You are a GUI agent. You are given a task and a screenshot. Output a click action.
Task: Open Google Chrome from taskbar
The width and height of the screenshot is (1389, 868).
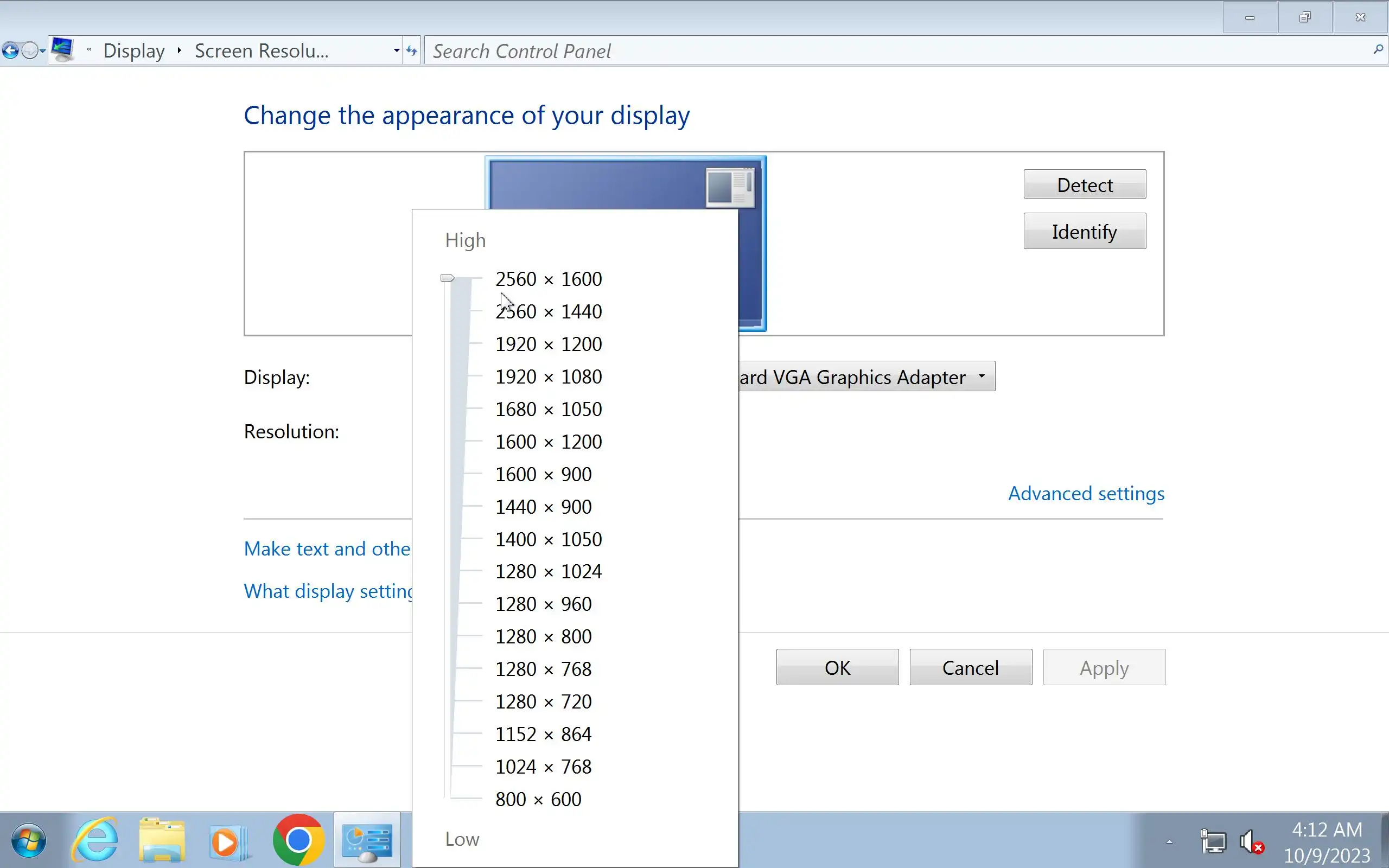click(x=298, y=840)
